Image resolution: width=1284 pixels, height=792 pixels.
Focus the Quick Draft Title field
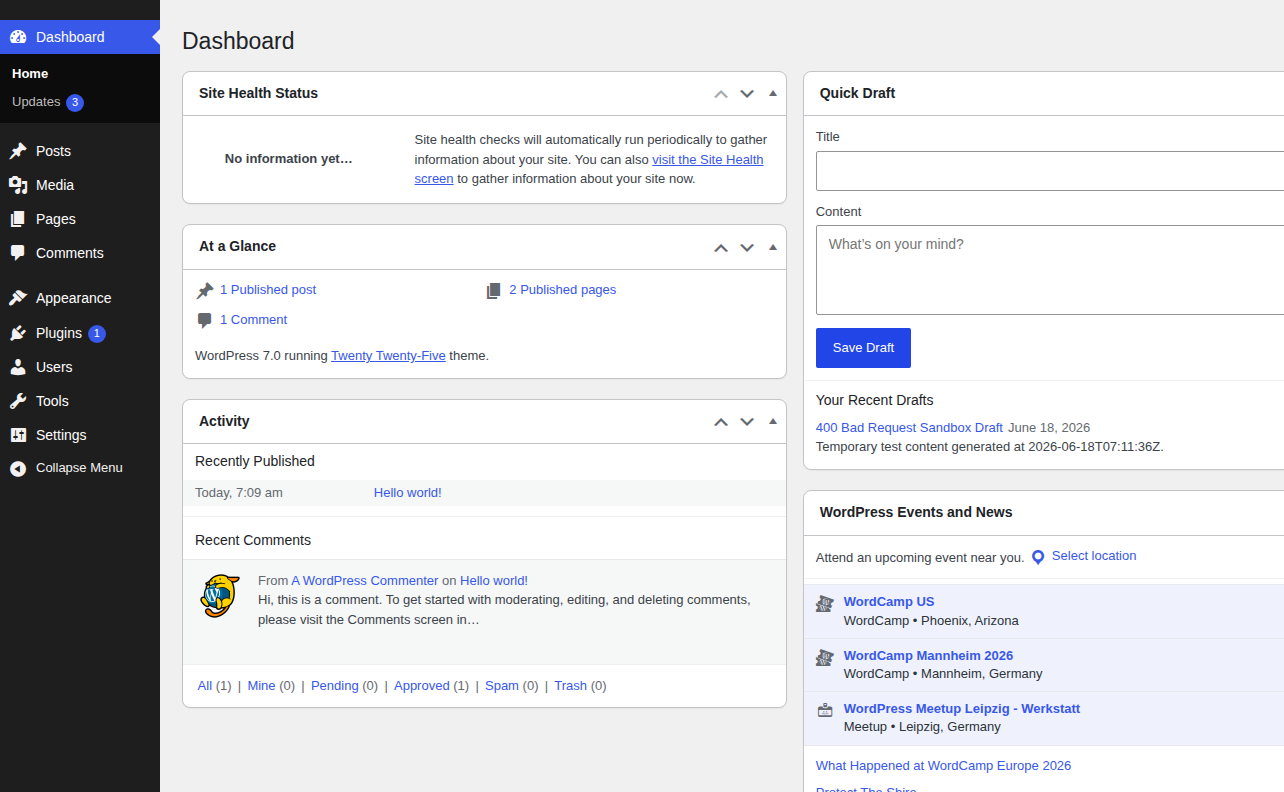1050,171
